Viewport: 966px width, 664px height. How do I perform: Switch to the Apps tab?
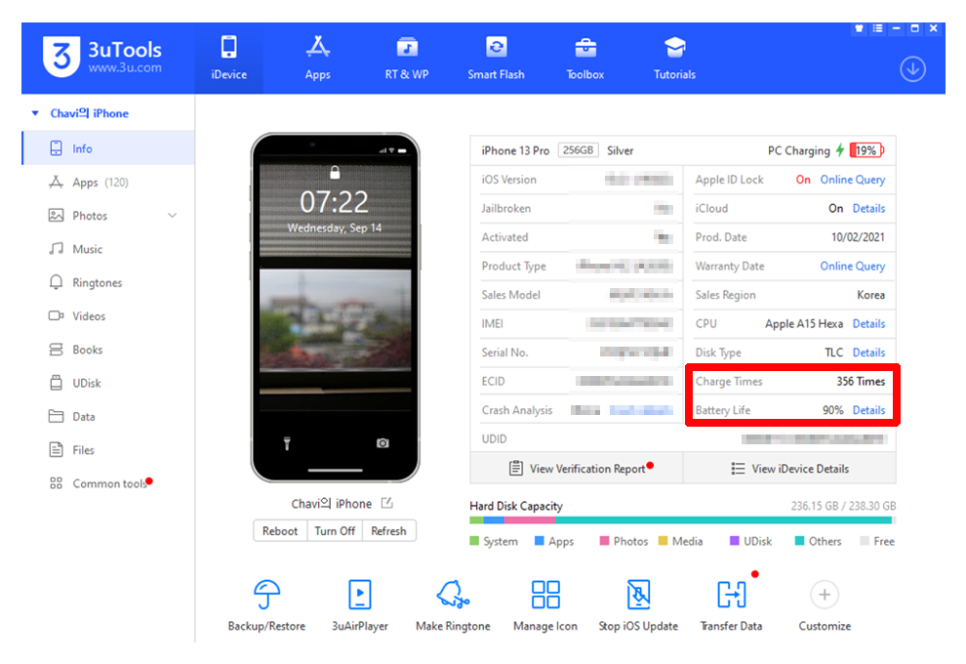[x=318, y=59]
